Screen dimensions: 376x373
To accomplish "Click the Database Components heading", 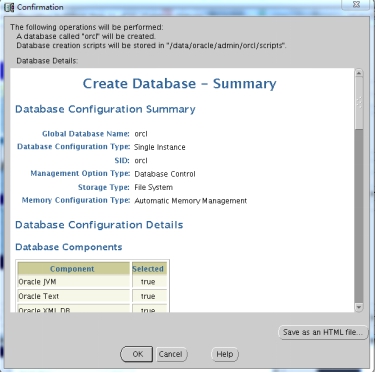I will 69,247.
